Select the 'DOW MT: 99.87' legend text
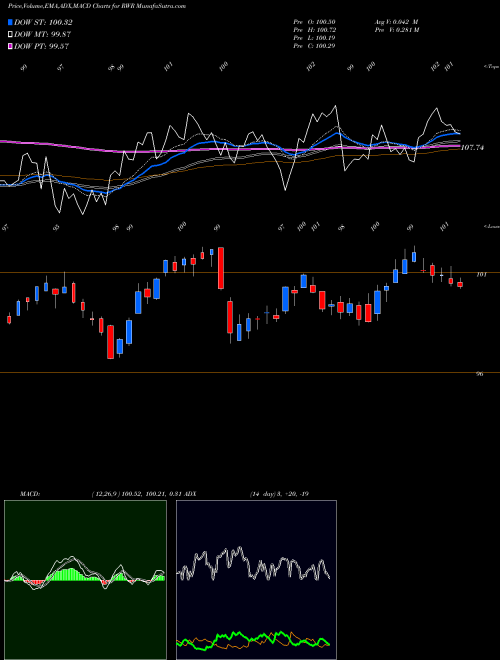 coord(42,35)
